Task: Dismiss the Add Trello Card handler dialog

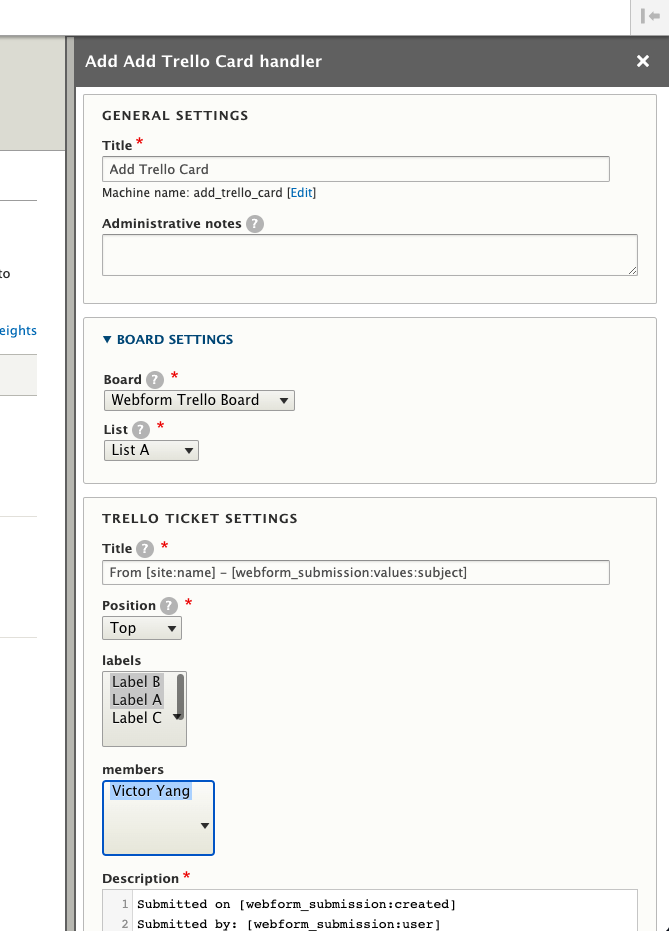Action: (643, 61)
